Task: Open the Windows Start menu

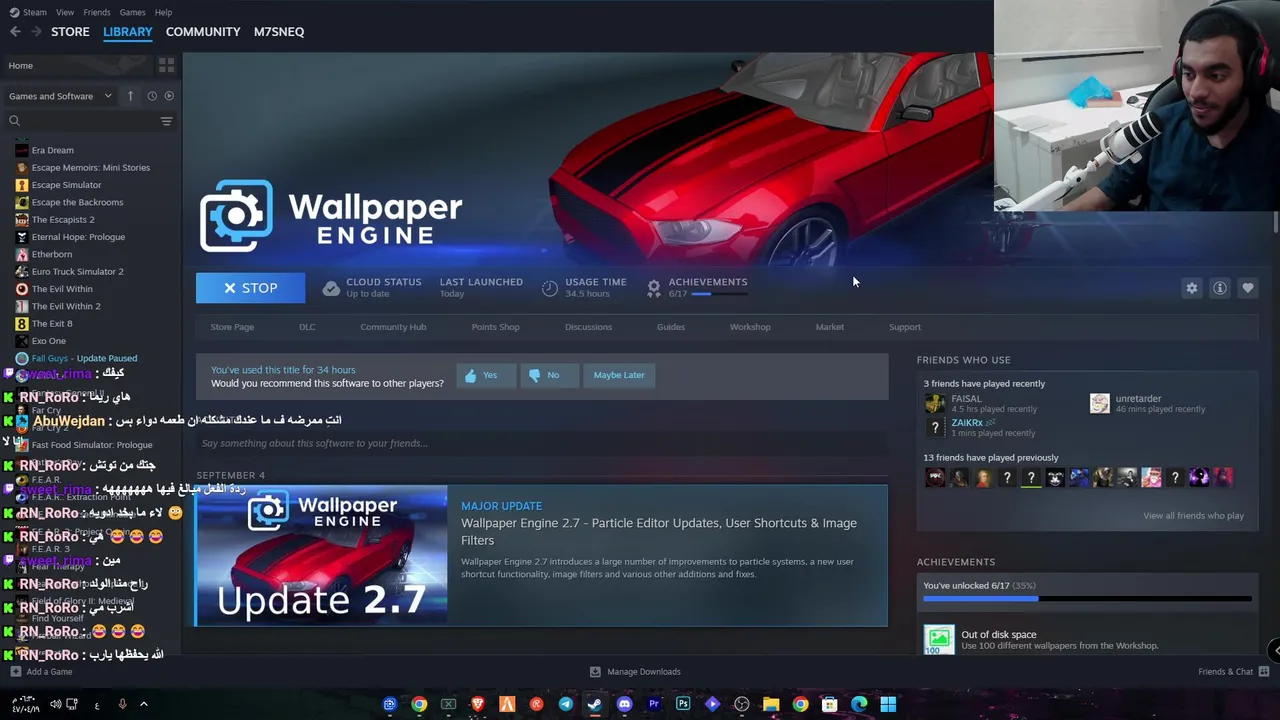Action: click(888, 704)
